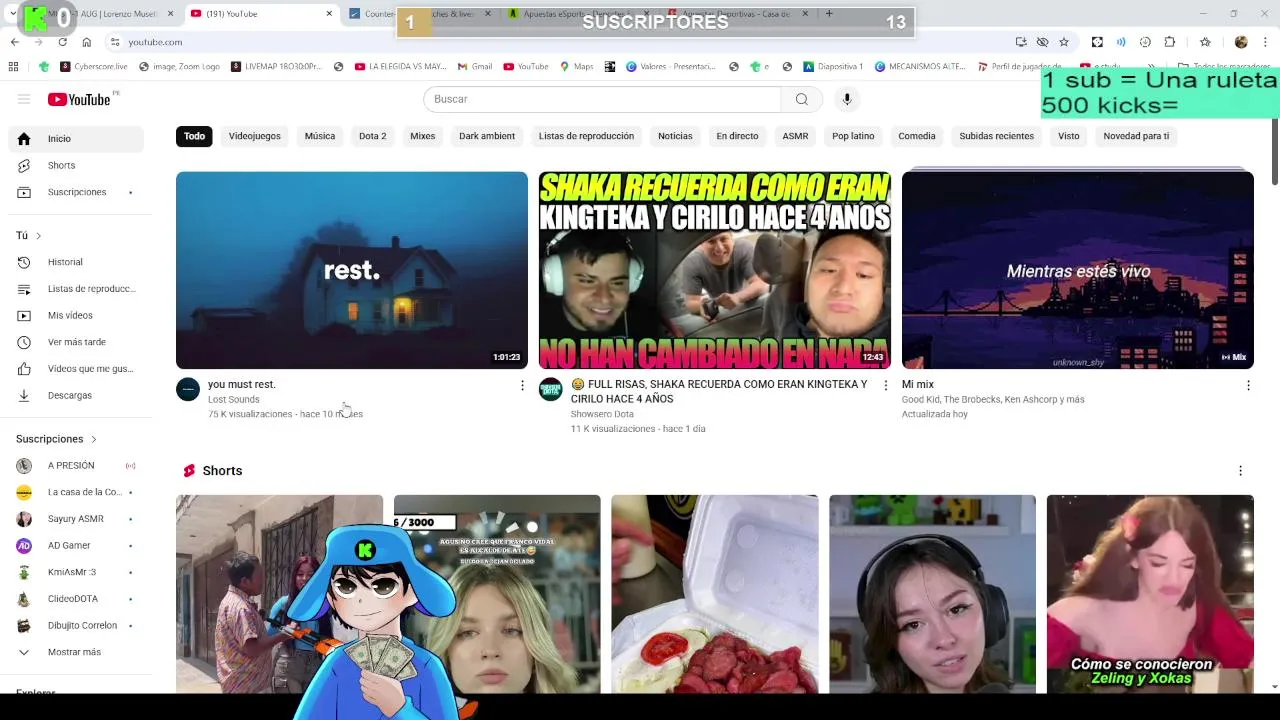Open Mis vídeos in the sidebar
1280x720 pixels.
76,315
